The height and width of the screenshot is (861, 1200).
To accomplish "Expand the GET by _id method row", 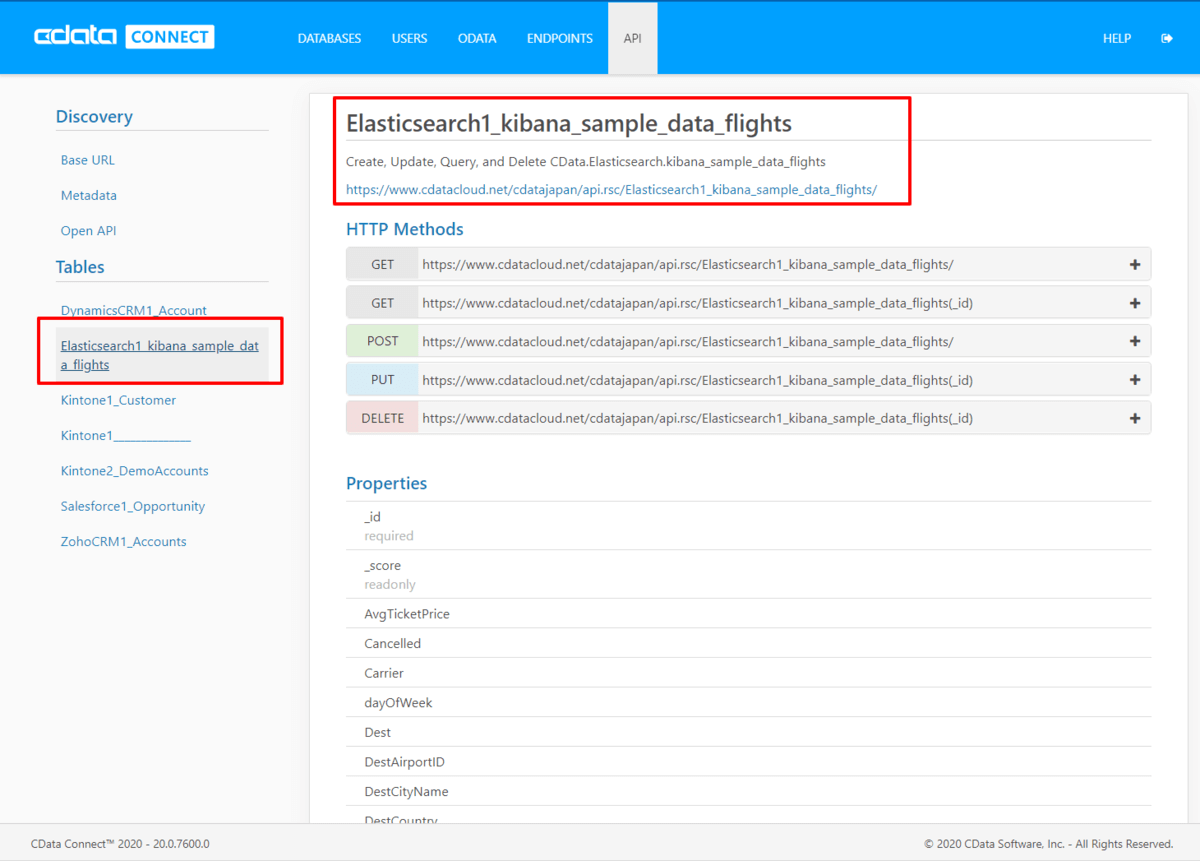I will (1134, 303).
